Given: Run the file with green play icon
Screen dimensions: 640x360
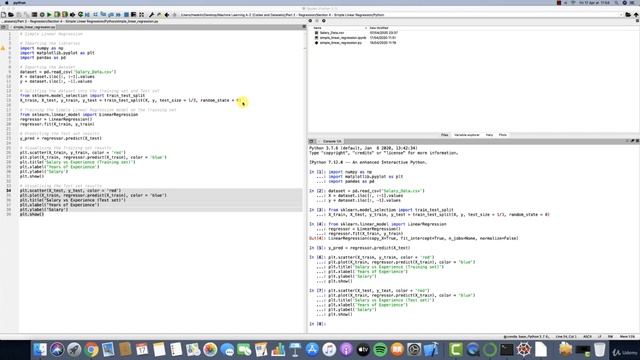Looking at the screenshot, I should pos(49,15).
